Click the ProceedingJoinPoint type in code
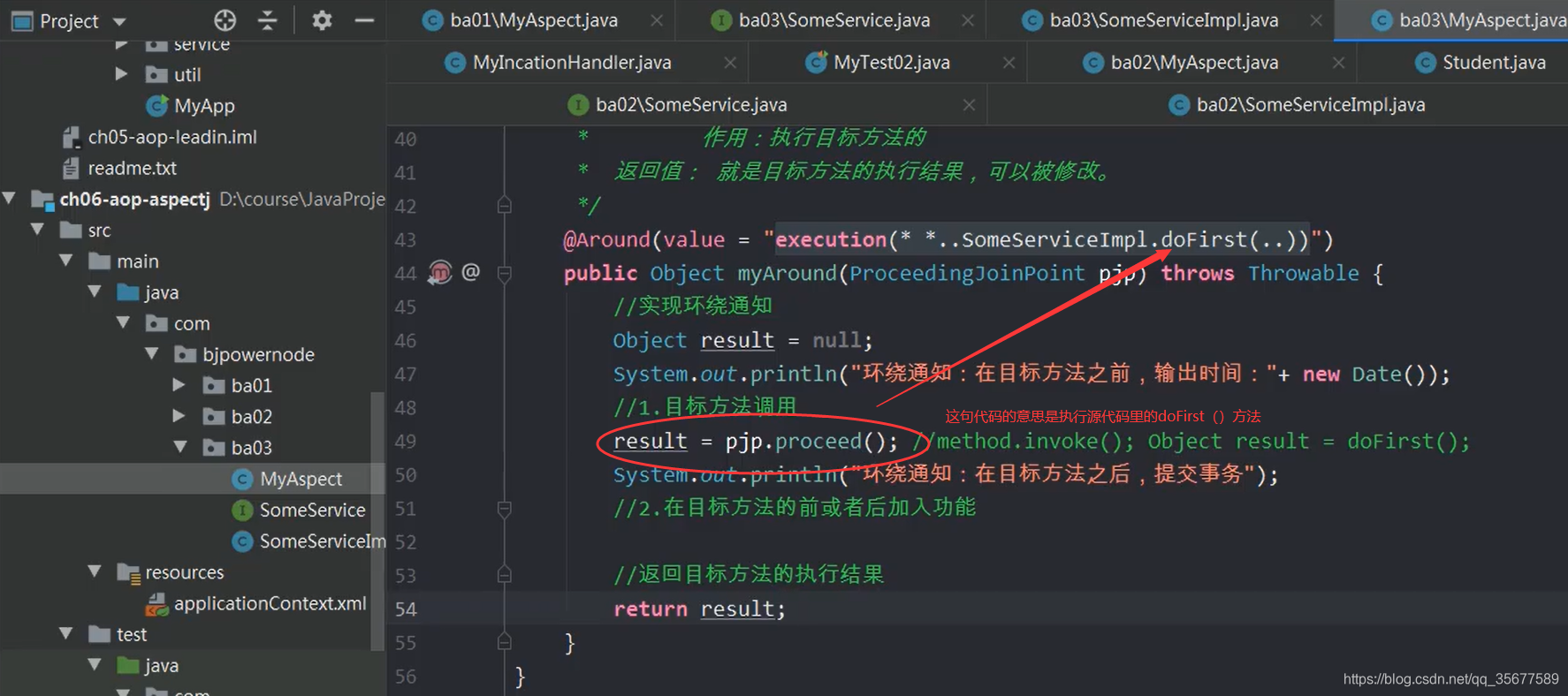Screen dimensions: 1568x696 tap(967, 273)
